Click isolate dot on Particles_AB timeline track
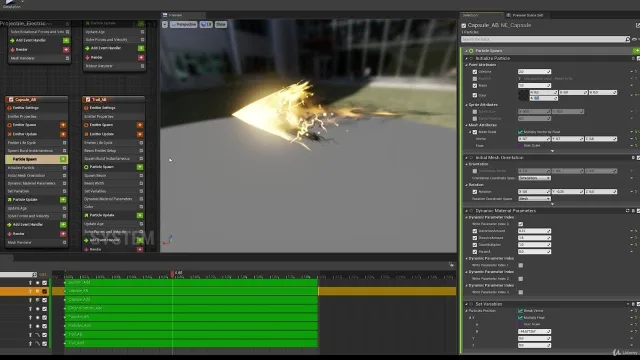Screen dimensions: 640x360 pos(38,317)
